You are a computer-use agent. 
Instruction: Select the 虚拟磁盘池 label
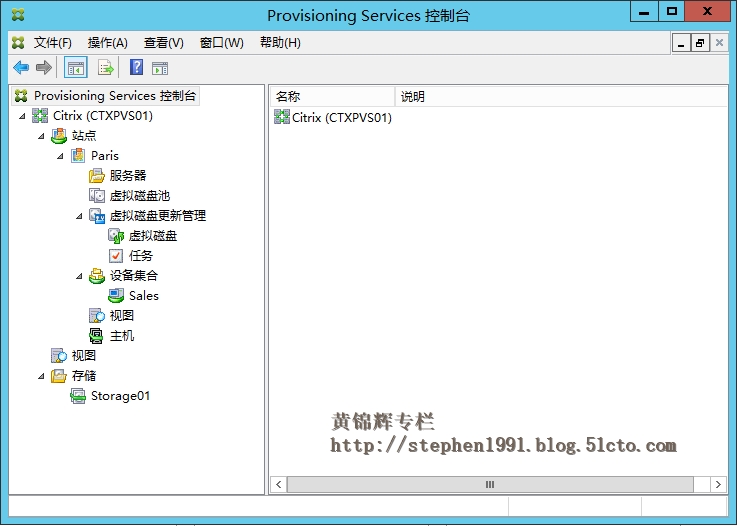[140, 196]
